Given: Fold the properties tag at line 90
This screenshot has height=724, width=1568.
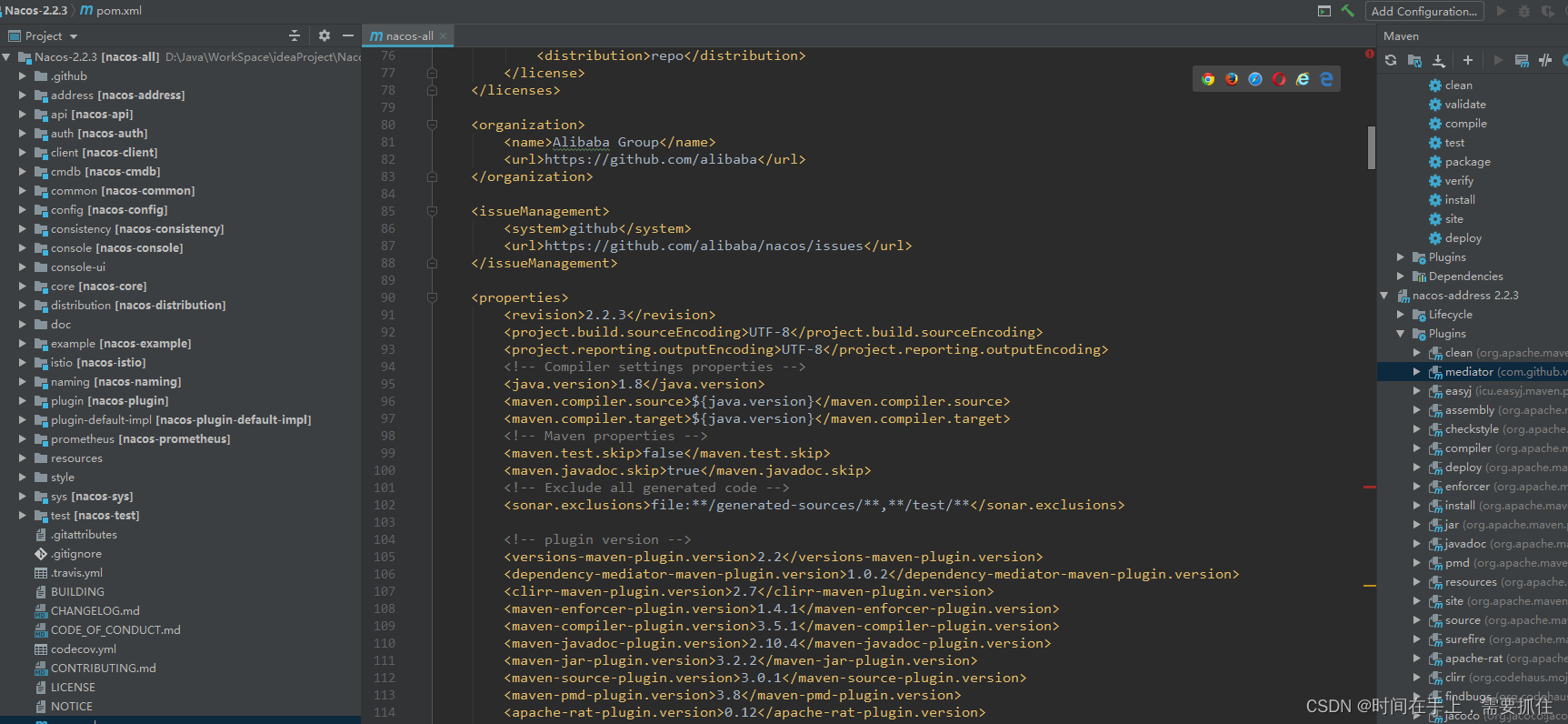Looking at the screenshot, I should (x=433, y=297).
